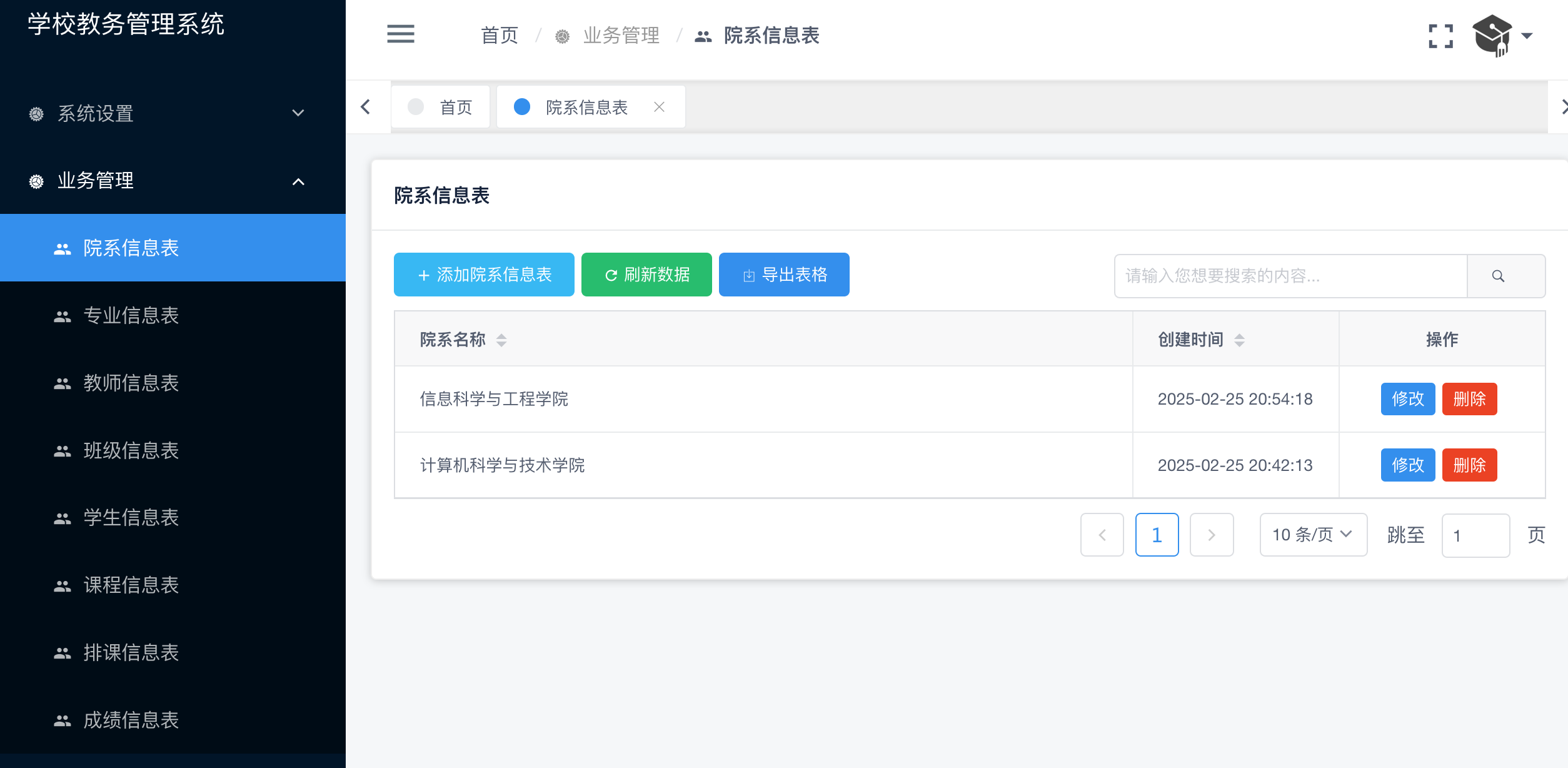Select the 院系信息表 sidebar people icon
Screen dimensions: 1568x768
point(61,248)
